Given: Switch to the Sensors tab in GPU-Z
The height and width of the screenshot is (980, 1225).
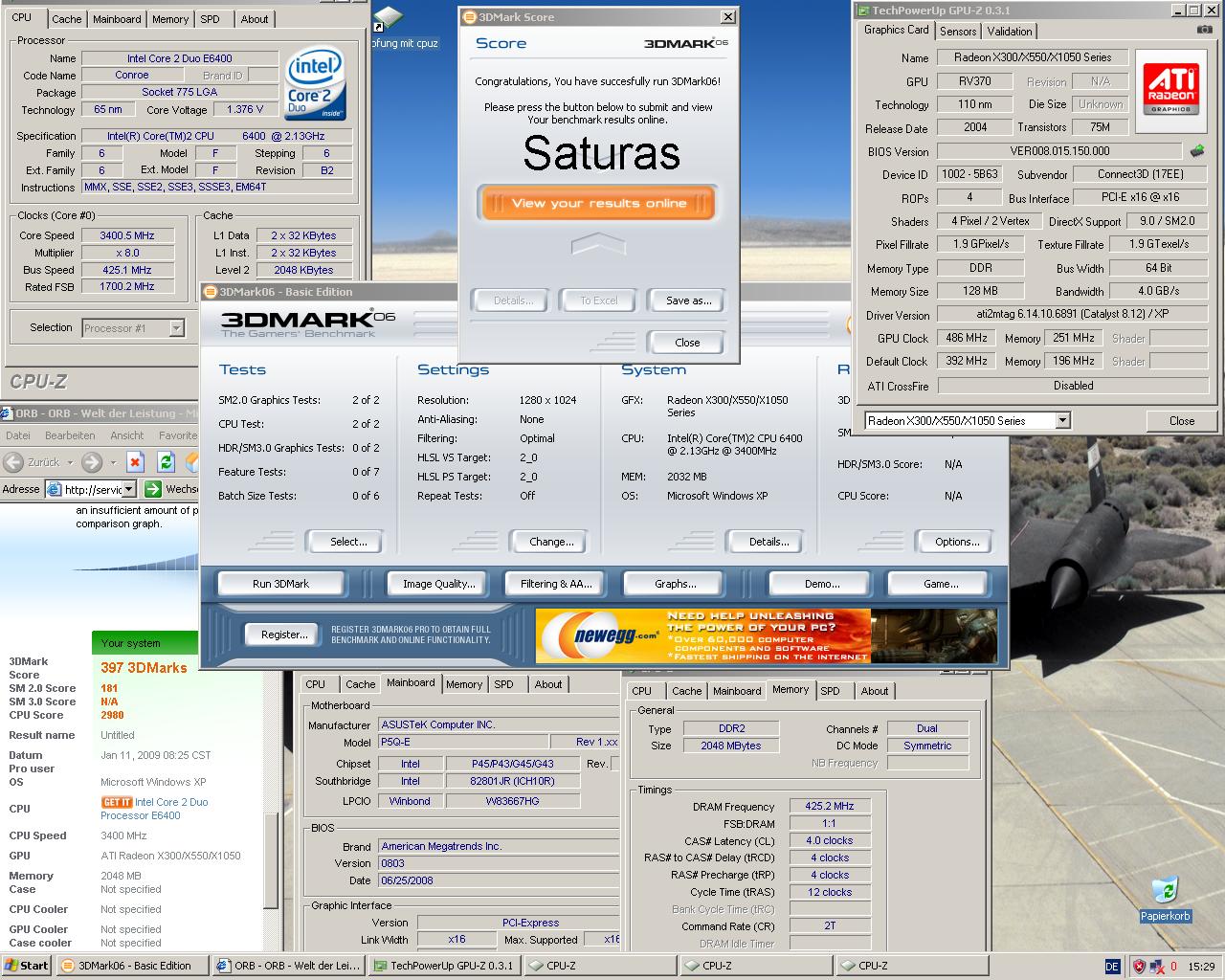Looking at the screenshot, I should [x=958, y=31].
